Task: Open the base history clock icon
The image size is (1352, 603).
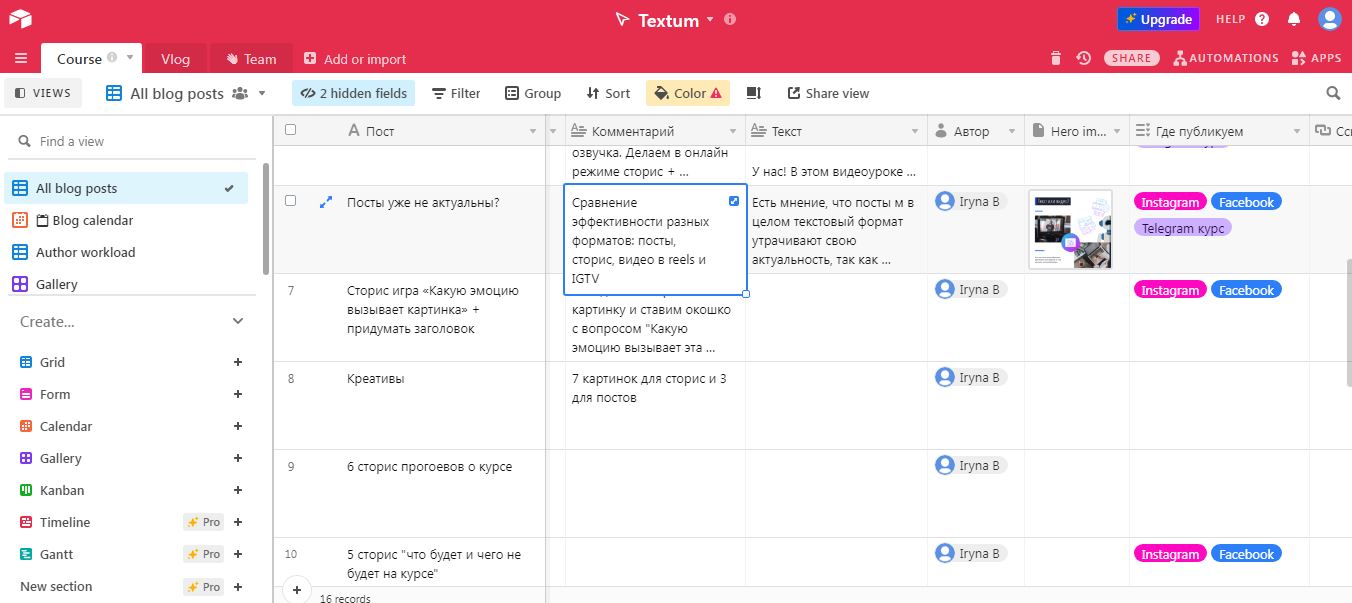Action: point(1083,58)
